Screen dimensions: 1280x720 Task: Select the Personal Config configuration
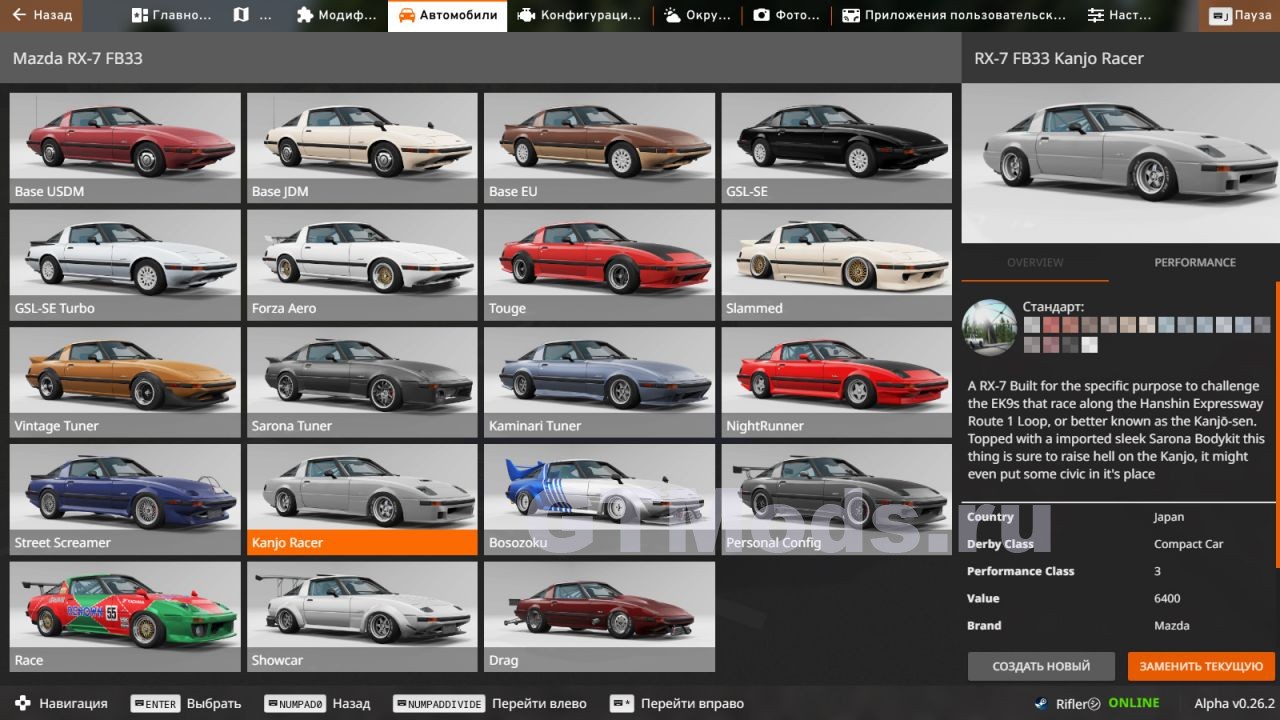[x=836, y=500]
